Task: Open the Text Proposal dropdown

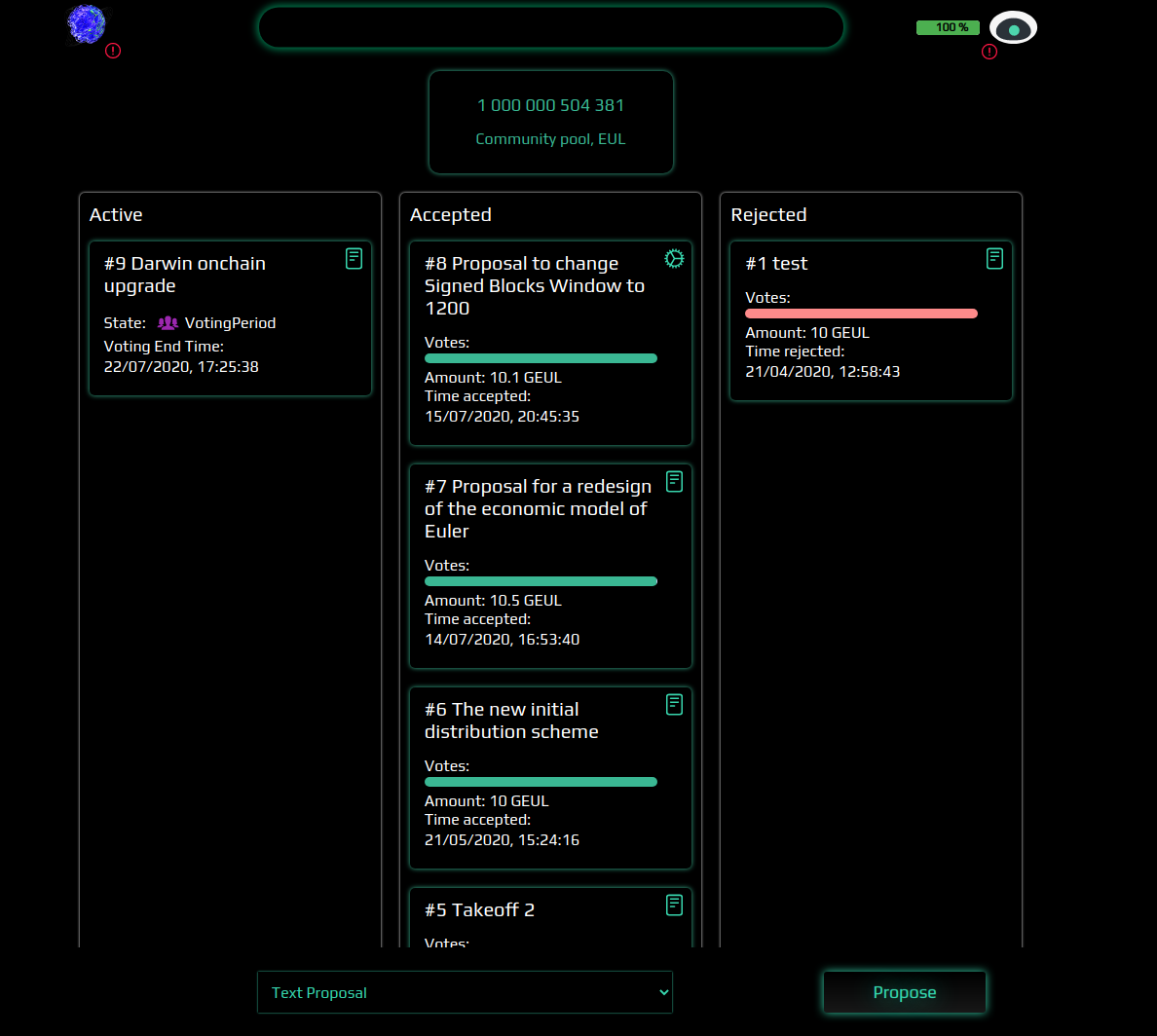Action: [465, 992]
